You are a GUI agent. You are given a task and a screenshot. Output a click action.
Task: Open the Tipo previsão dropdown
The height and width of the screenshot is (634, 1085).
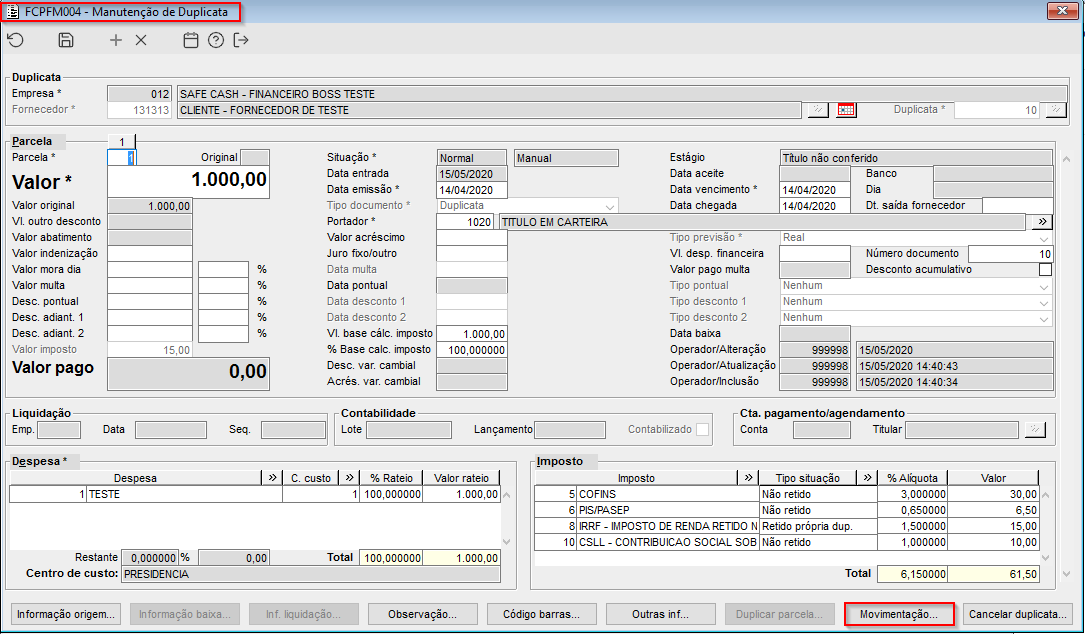click(1044, 238)
